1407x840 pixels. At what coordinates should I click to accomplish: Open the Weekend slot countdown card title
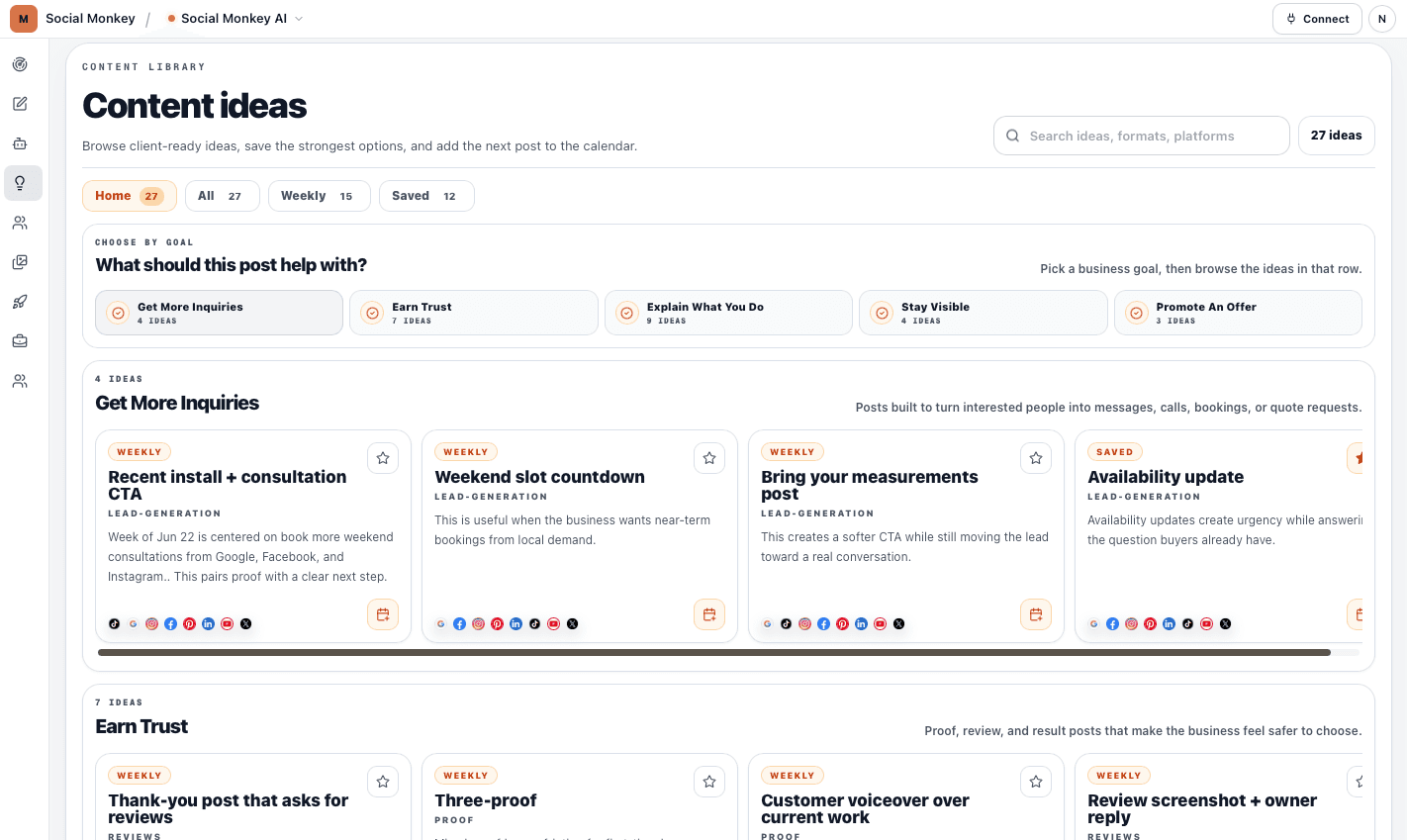point(539,477)
